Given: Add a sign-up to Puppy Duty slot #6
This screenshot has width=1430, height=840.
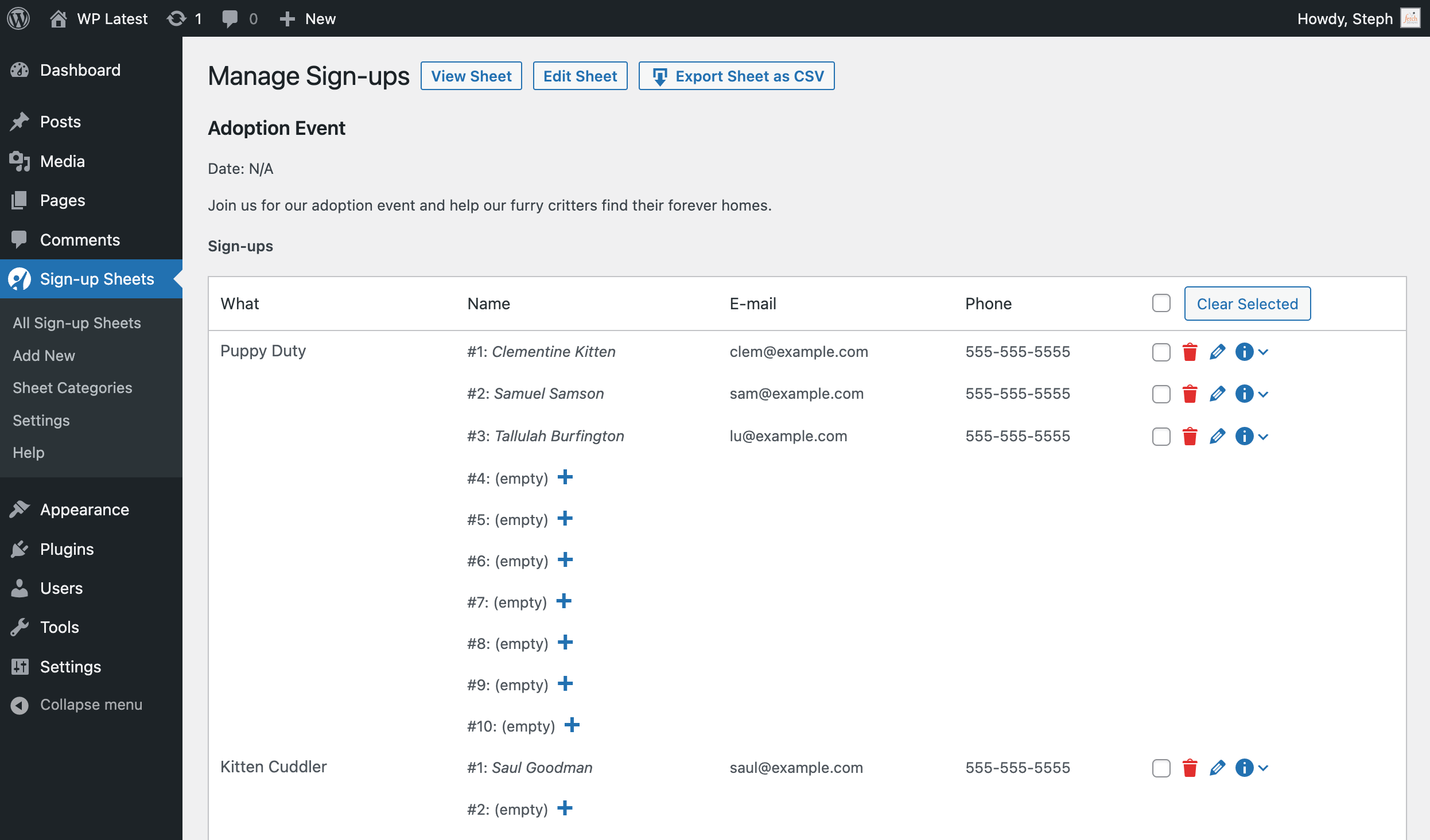Looking at the screenshot, I should (x=565, y=559).
